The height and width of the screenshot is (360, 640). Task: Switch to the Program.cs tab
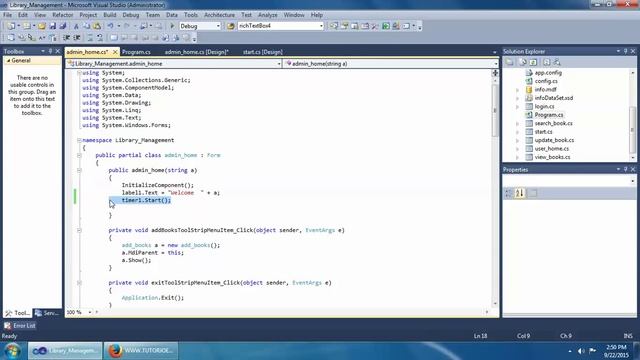tap(136, 52)
